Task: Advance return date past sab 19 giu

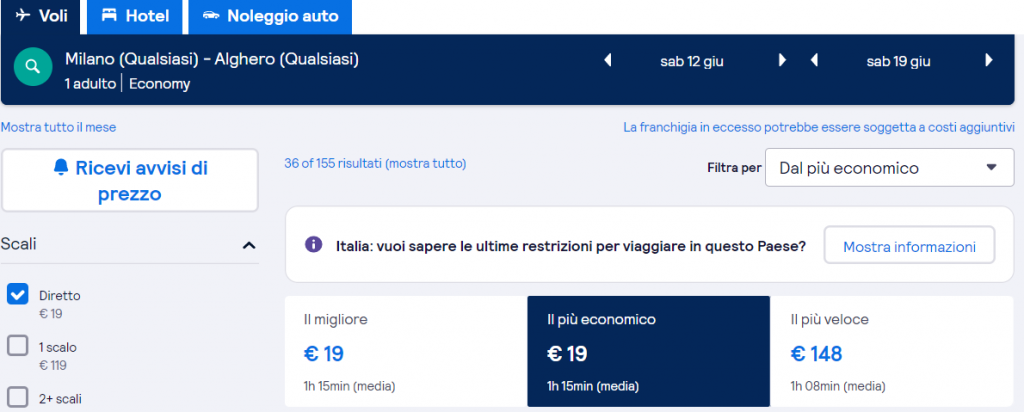Action: coord(989,61)
